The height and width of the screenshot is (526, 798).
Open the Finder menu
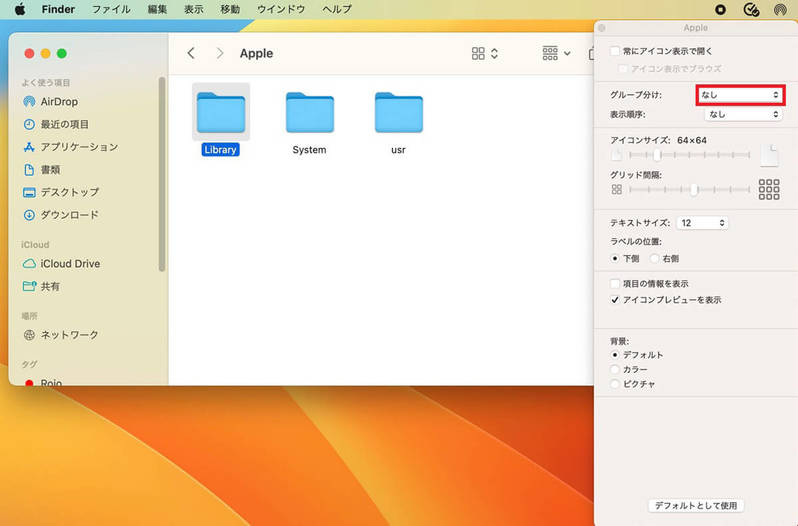pyautogui.click(x=58, y=9)
